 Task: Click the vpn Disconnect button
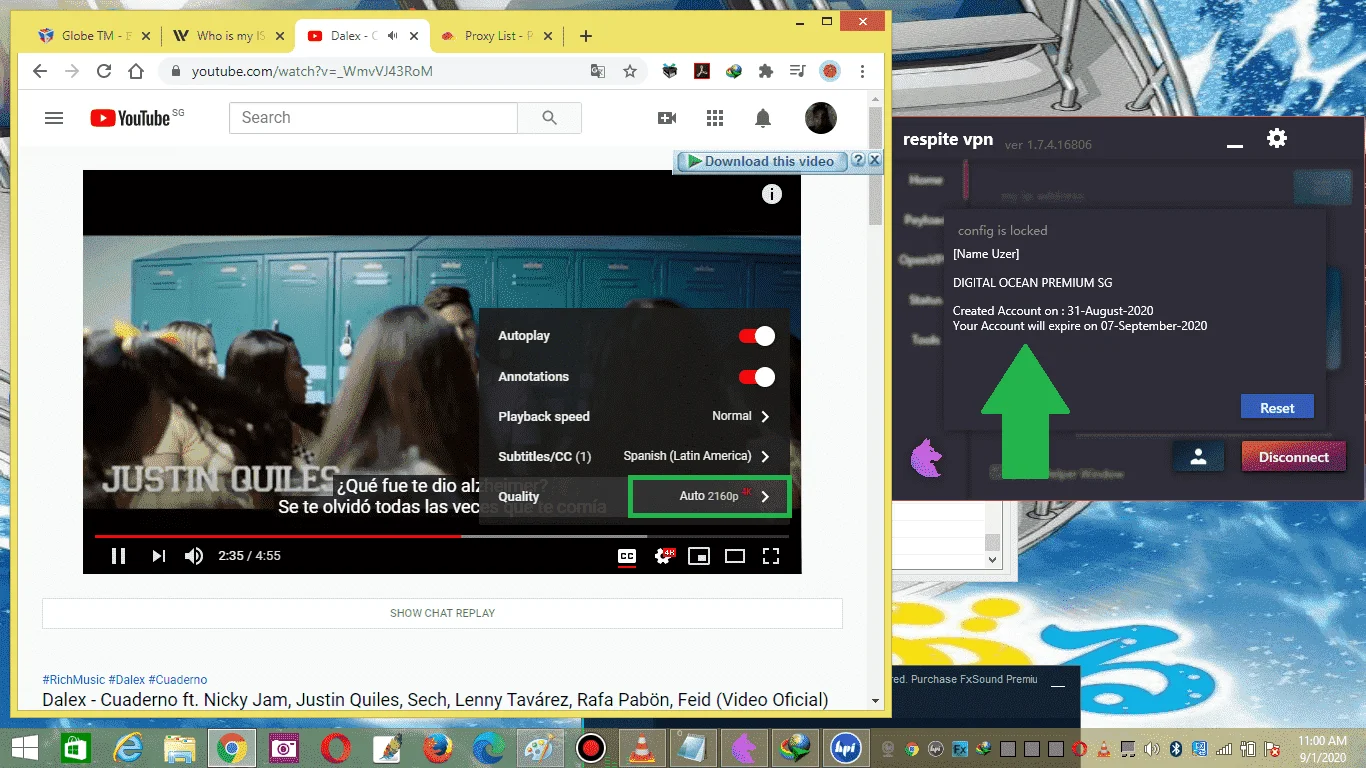(1294, 457)
